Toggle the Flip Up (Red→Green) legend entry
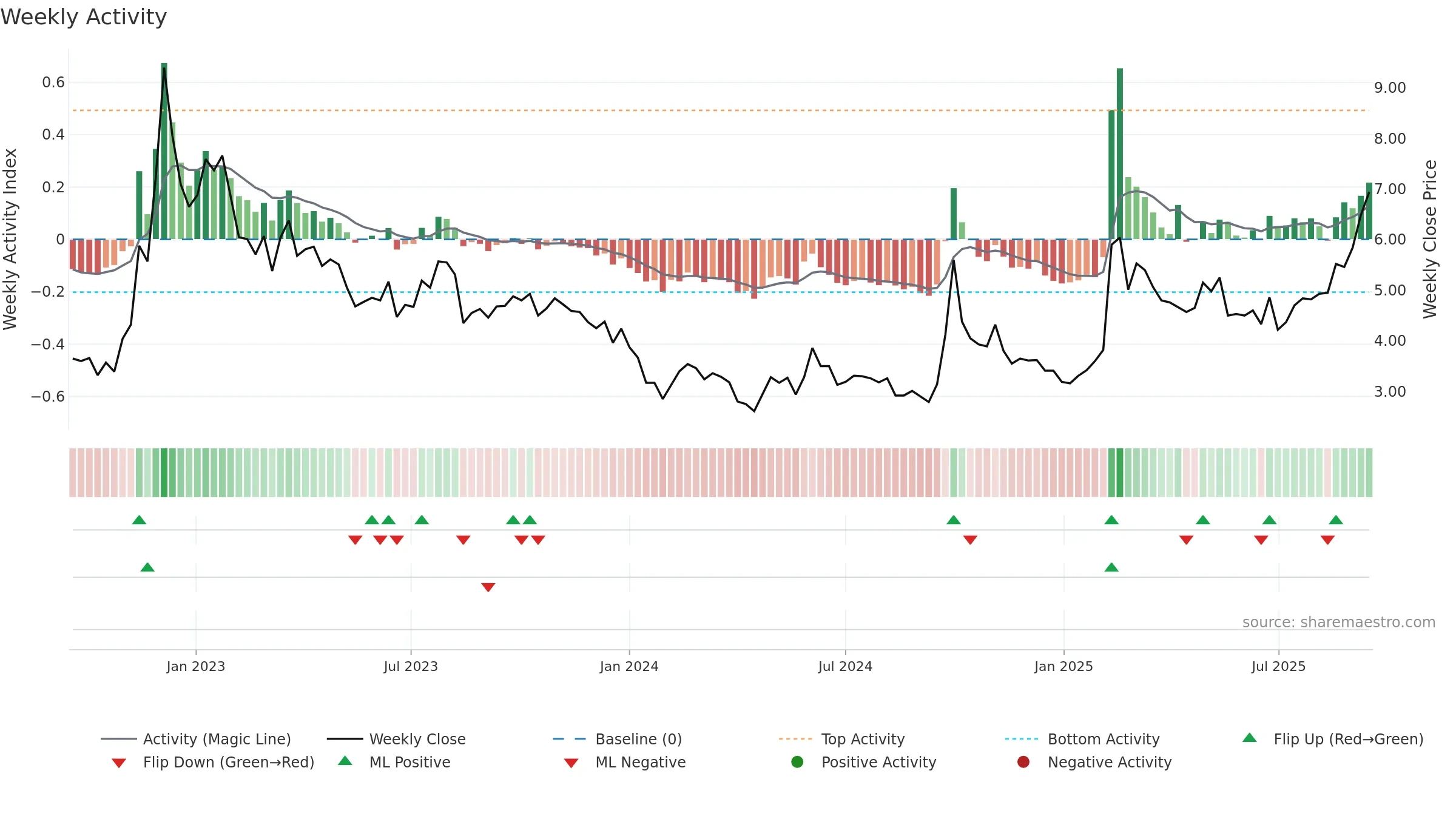Image resolution: width=1456 pixels, height=819 pixels. tap(1332, 739)
